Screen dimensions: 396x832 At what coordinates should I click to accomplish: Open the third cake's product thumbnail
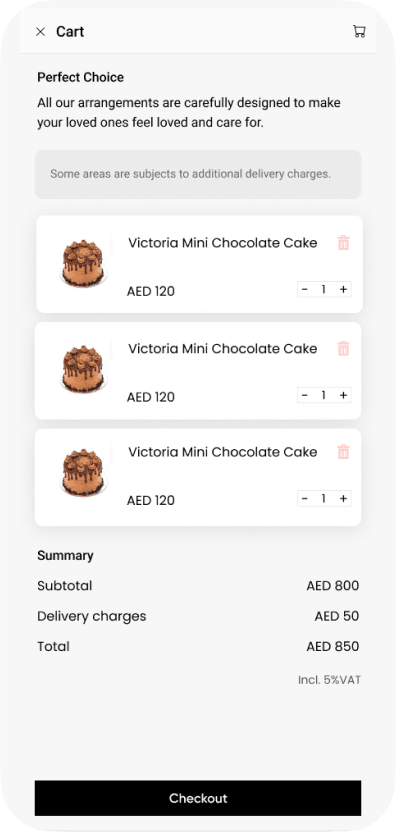coord(83,473)
